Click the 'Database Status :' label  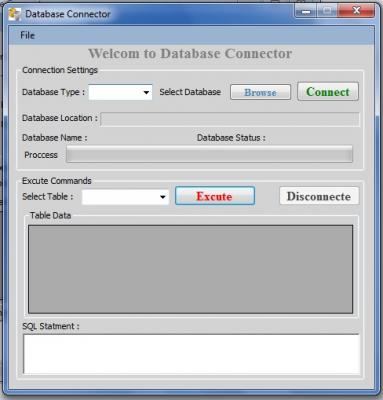[x=231, y=138]
